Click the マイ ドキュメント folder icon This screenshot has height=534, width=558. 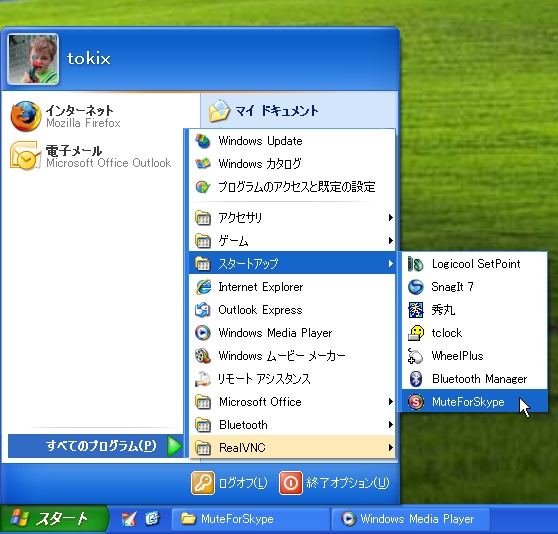(x=219, y=111)
